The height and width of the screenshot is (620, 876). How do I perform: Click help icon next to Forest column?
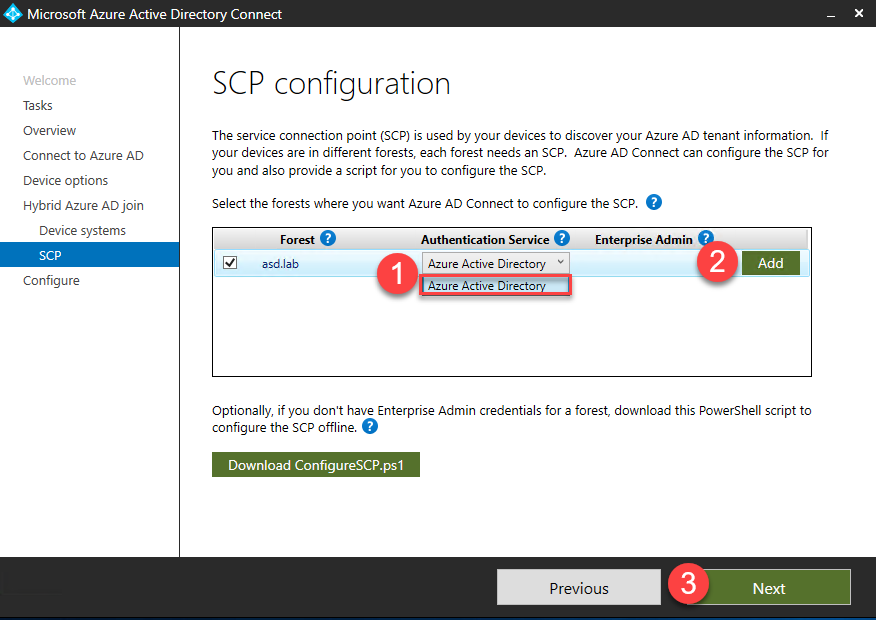(x=328, y=239)
